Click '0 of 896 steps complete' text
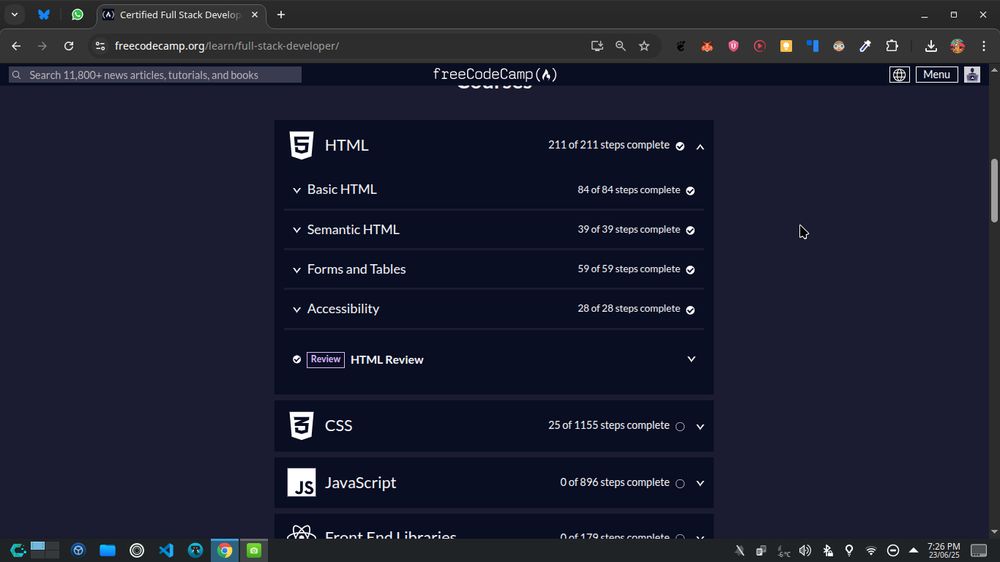This screenshot has height=562, width=1000. coord(615,482)
